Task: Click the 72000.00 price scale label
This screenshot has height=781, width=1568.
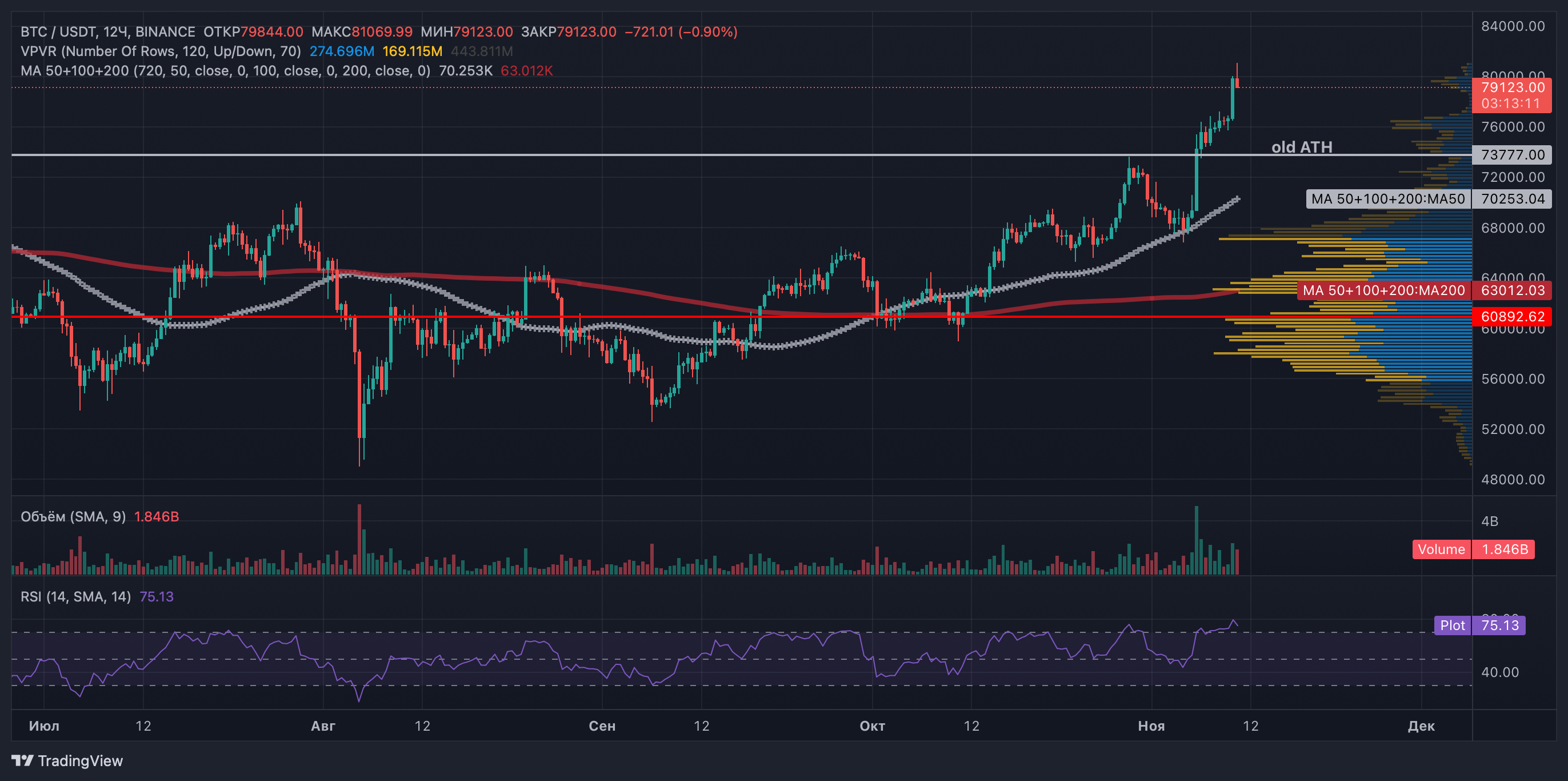Action: [x=1513, y=177]
